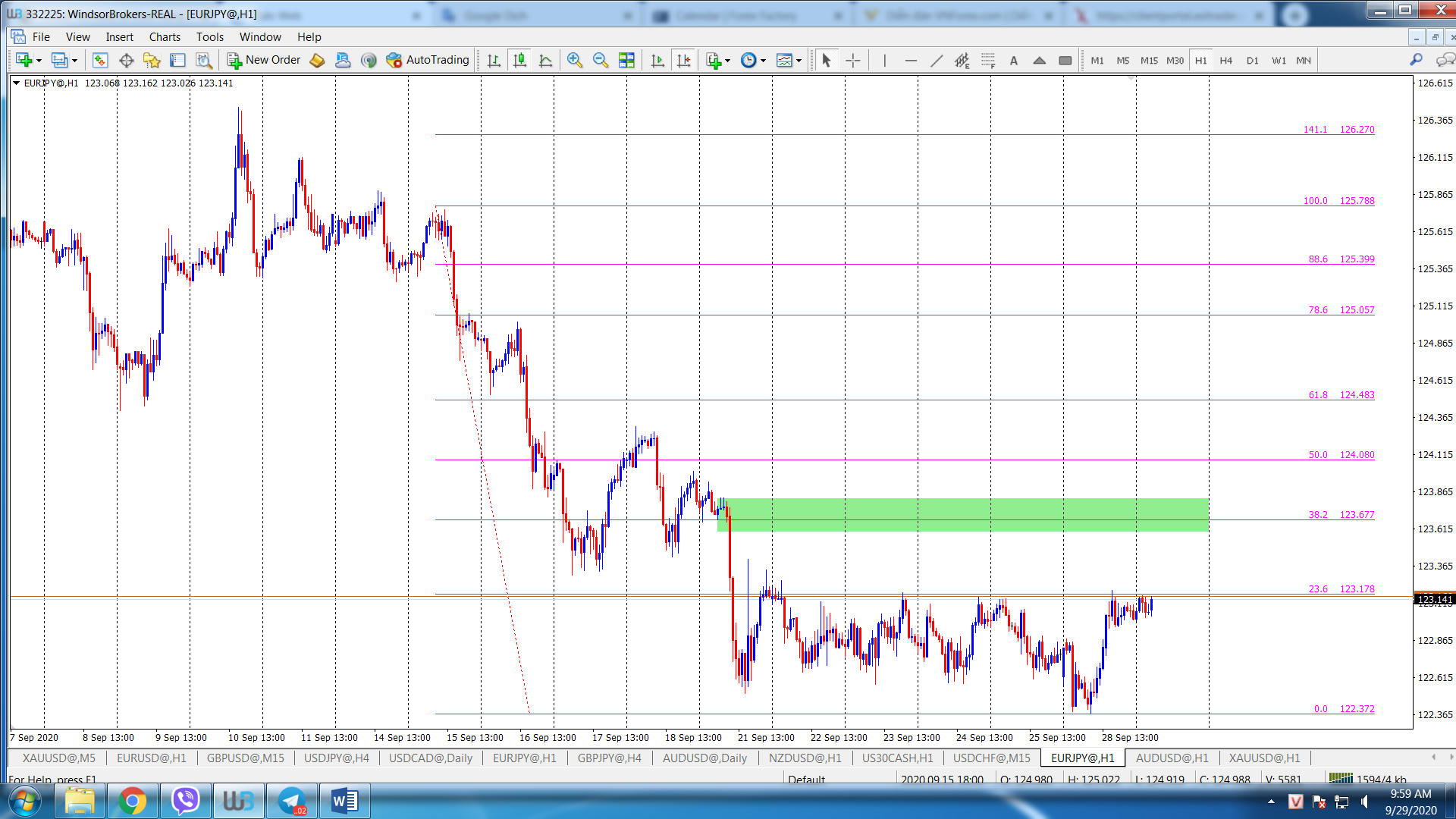The width and height of the screenshot is (1456, 819).
Task: Open Google Chrome from the taskbar
Action: point(132,801)
